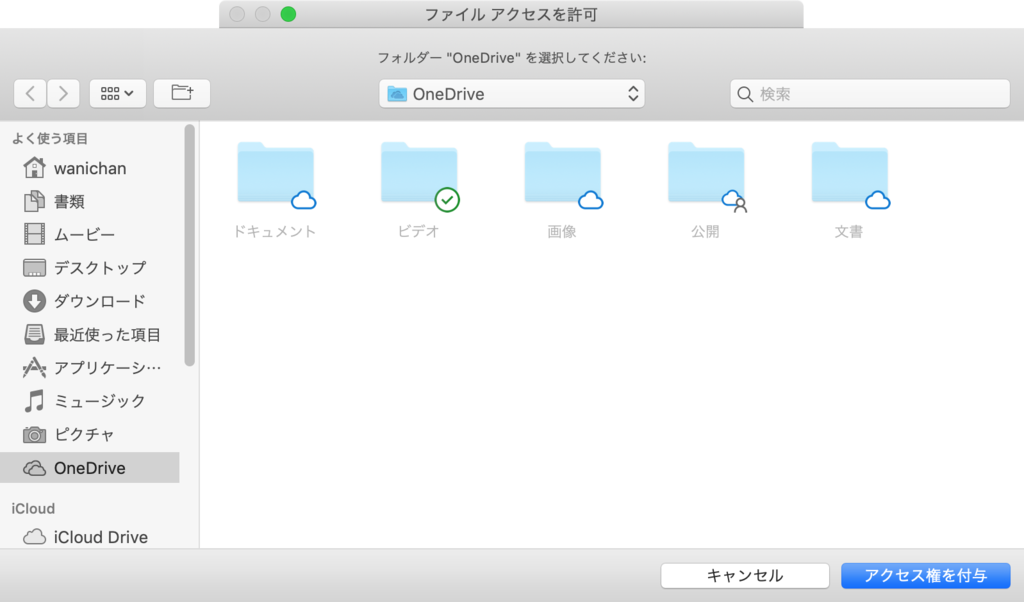The height and width of the screenshot is (602, 1024).
Task: Click the 検索 search field
Action: pyautogui.click(x=870, y=94)
